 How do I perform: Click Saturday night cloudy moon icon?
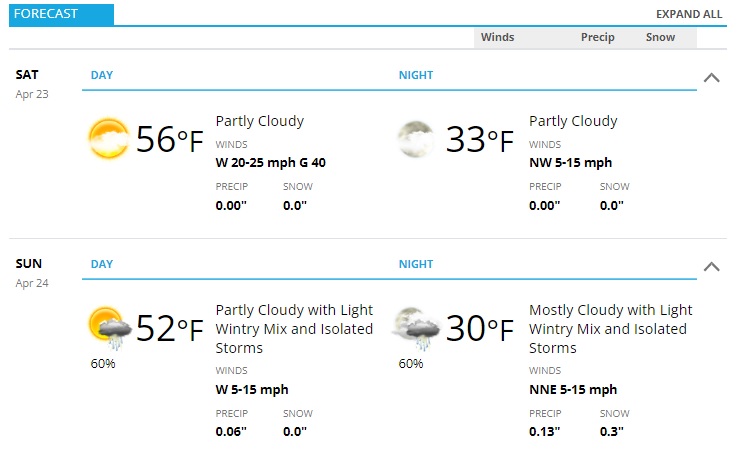coord(416,138)
